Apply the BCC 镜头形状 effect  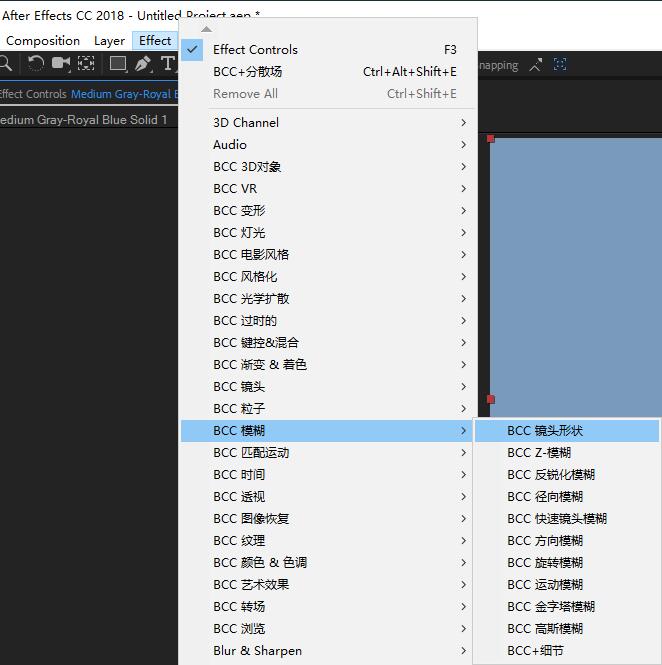(567, 431)
